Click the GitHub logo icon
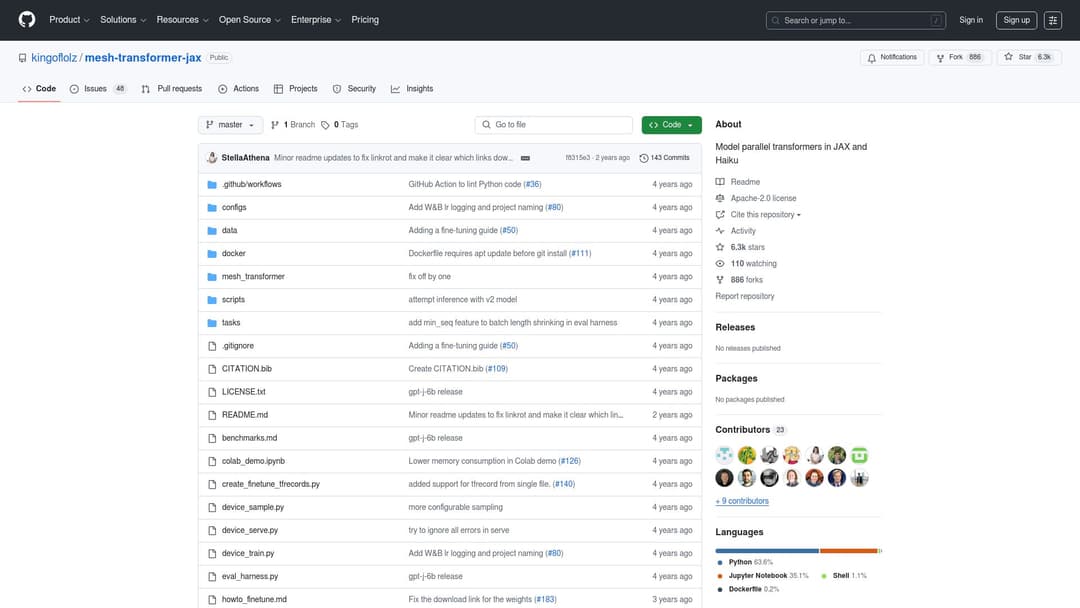 [x=27, y=20]
